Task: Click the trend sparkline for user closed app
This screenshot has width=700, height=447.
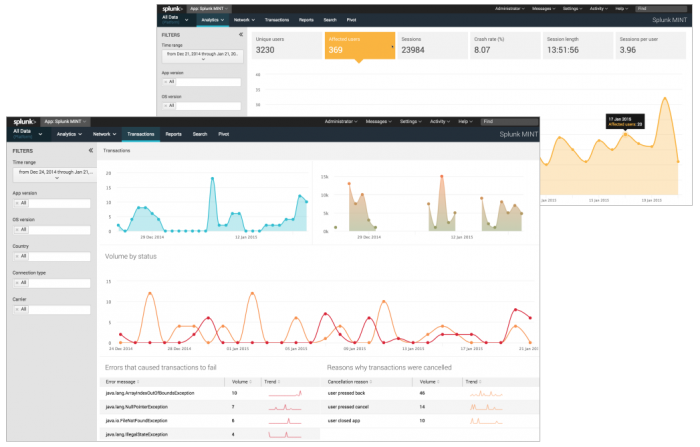Action: [x=486, y=421]
